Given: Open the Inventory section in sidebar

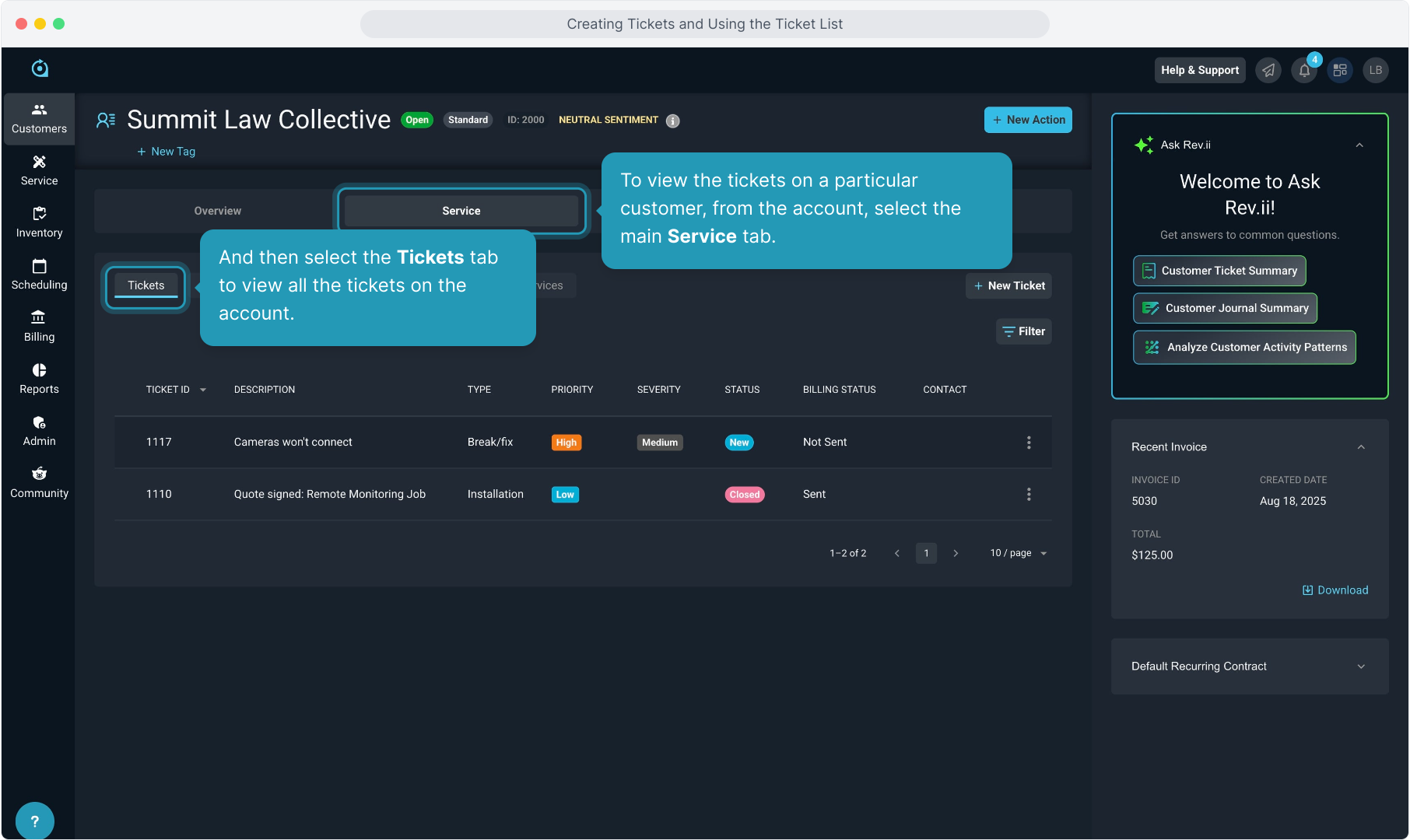Looking at the screenshot, I should point(39,222).
